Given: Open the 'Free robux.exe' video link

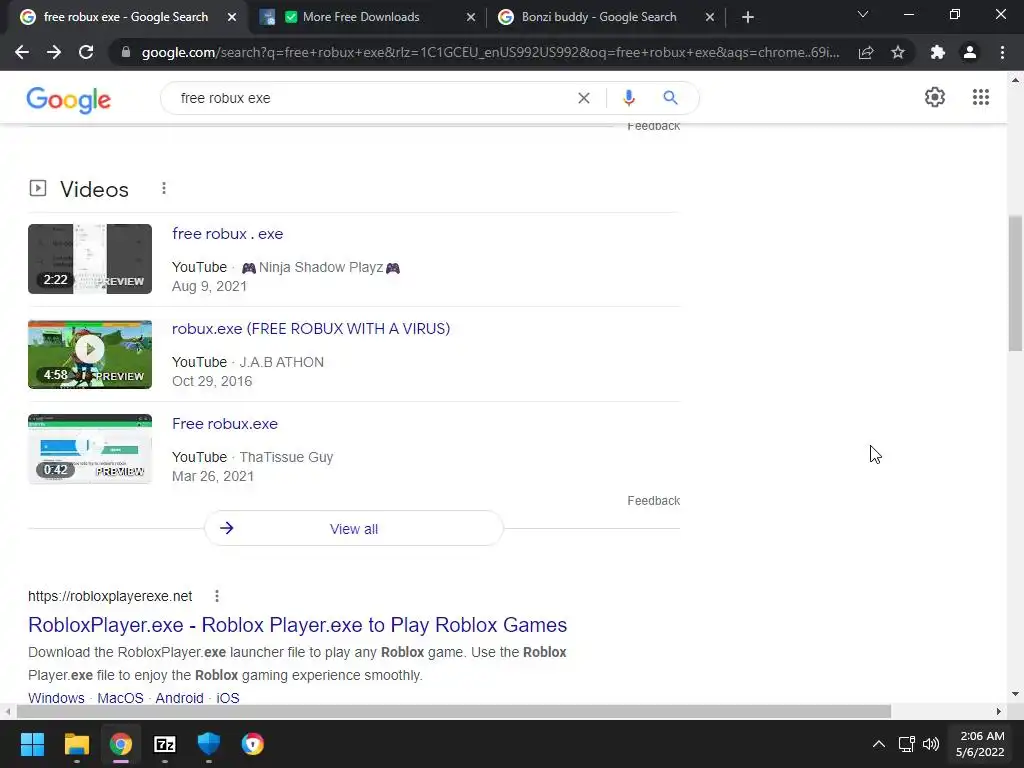Looking at the screenshot, I should [225, 424].
